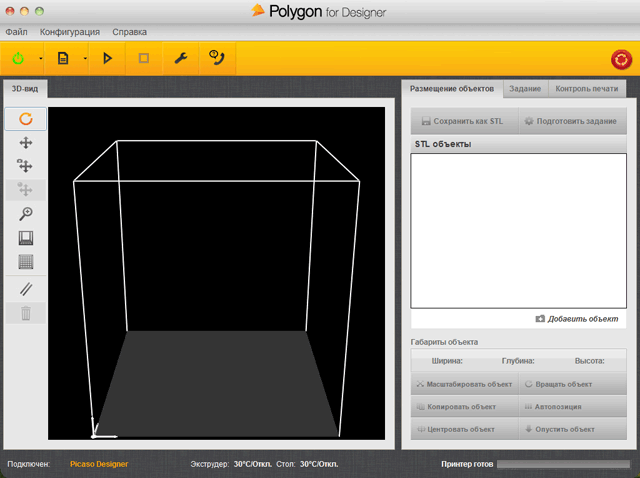Click the trash delete object icon
640x478 pixels.
pos(26,313)
